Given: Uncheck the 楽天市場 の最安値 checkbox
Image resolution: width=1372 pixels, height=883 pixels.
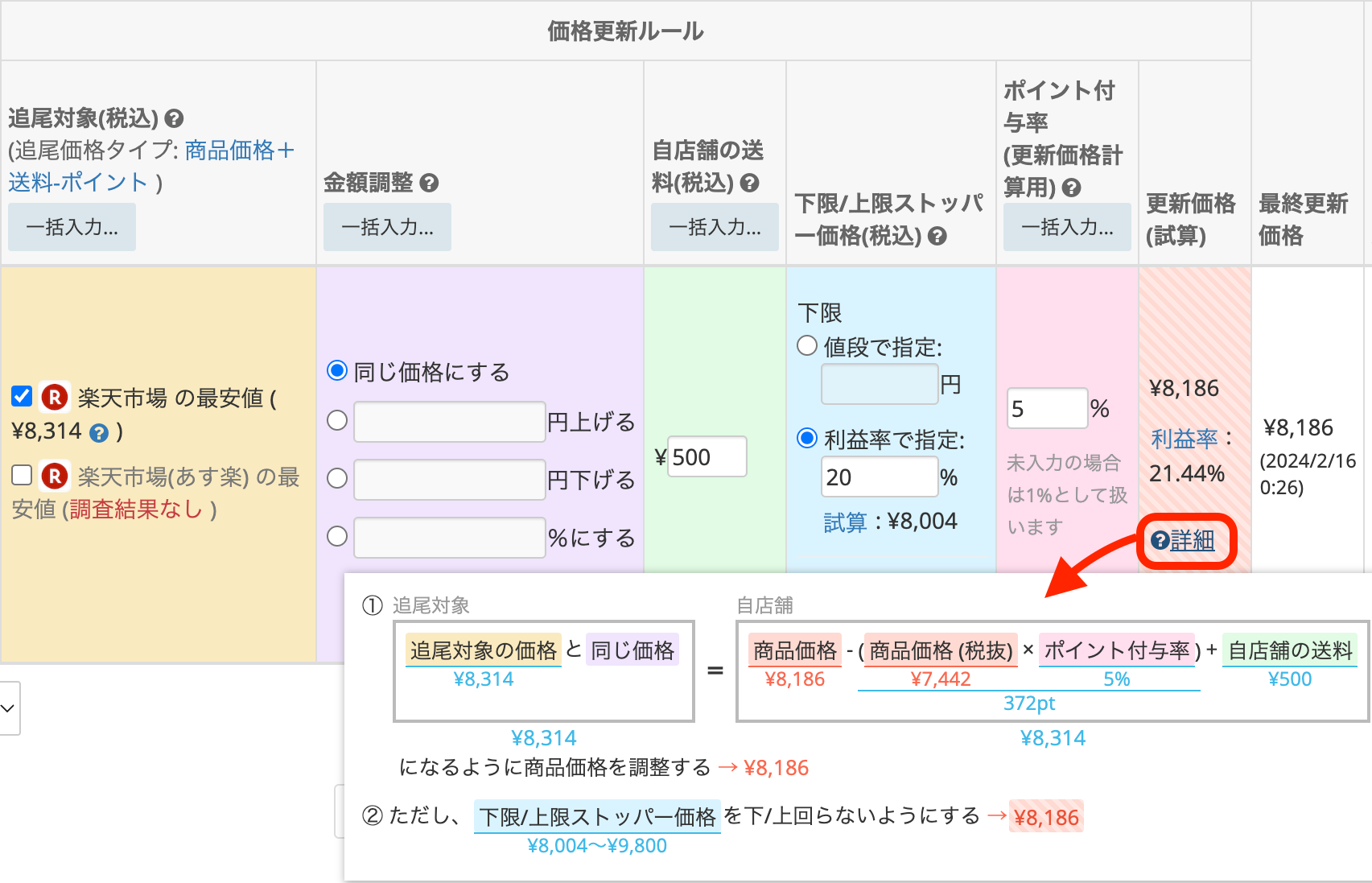Looking at the screenshot, I should coord(22,396).
